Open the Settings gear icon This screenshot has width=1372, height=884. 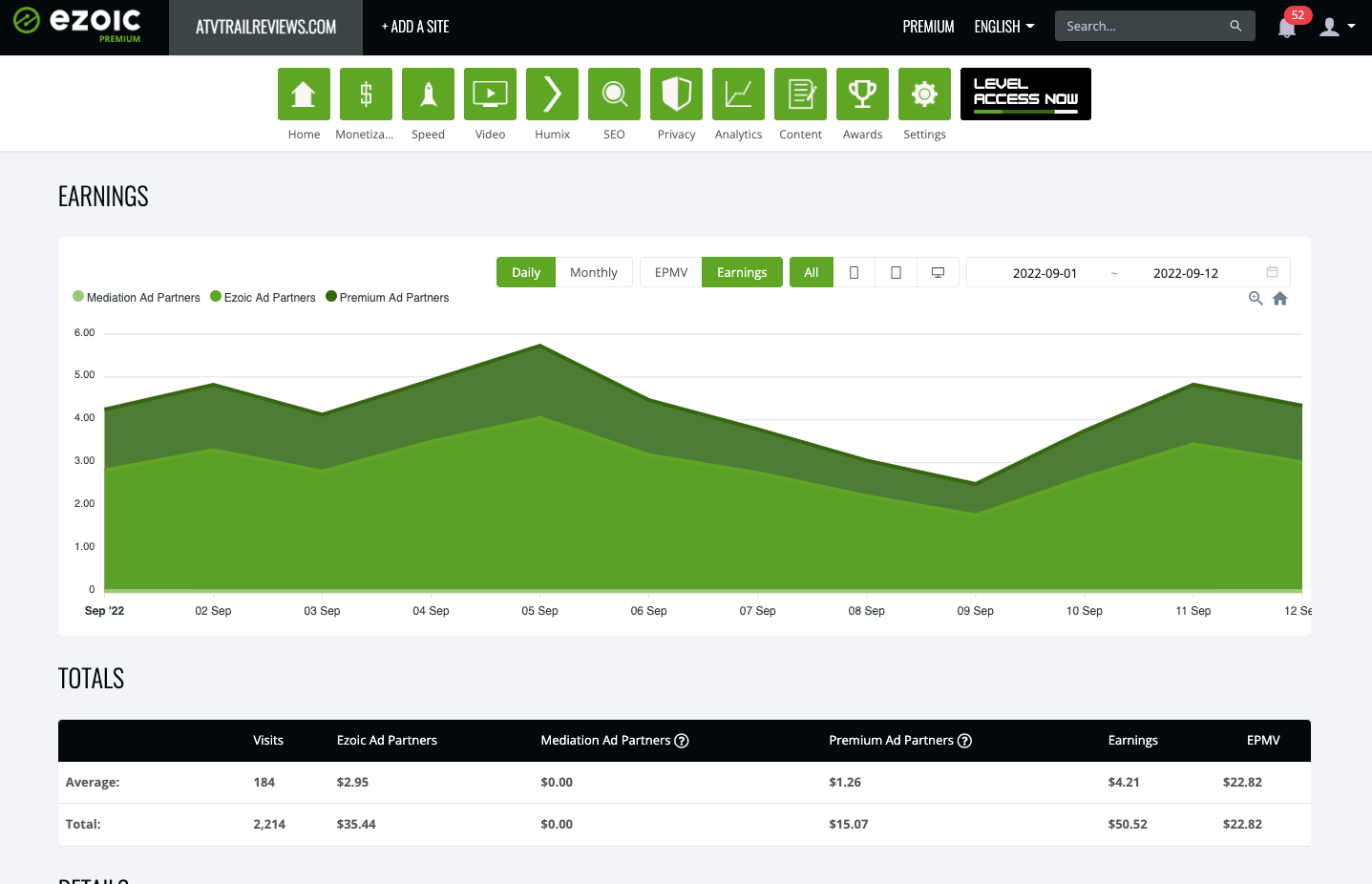(x=924, y=94)
